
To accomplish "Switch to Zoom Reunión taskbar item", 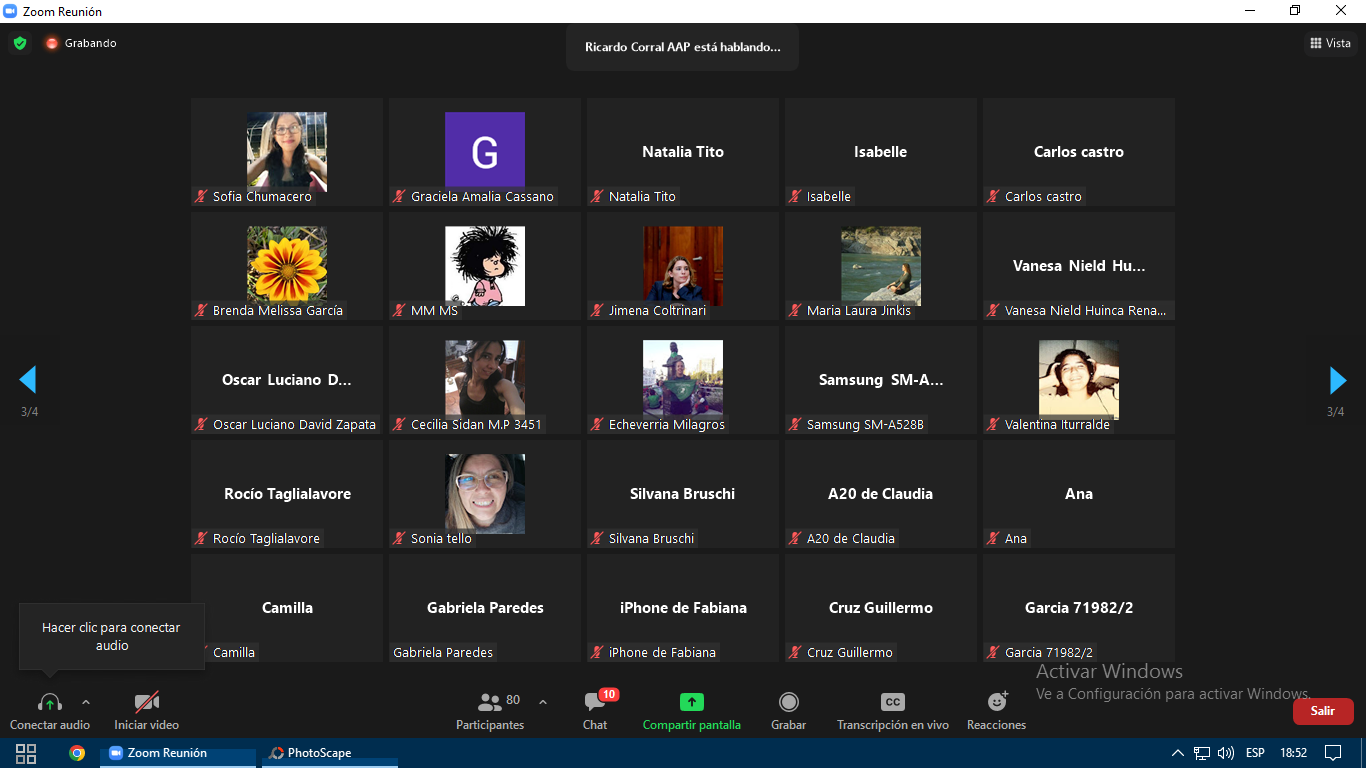I will pos(178,753).
